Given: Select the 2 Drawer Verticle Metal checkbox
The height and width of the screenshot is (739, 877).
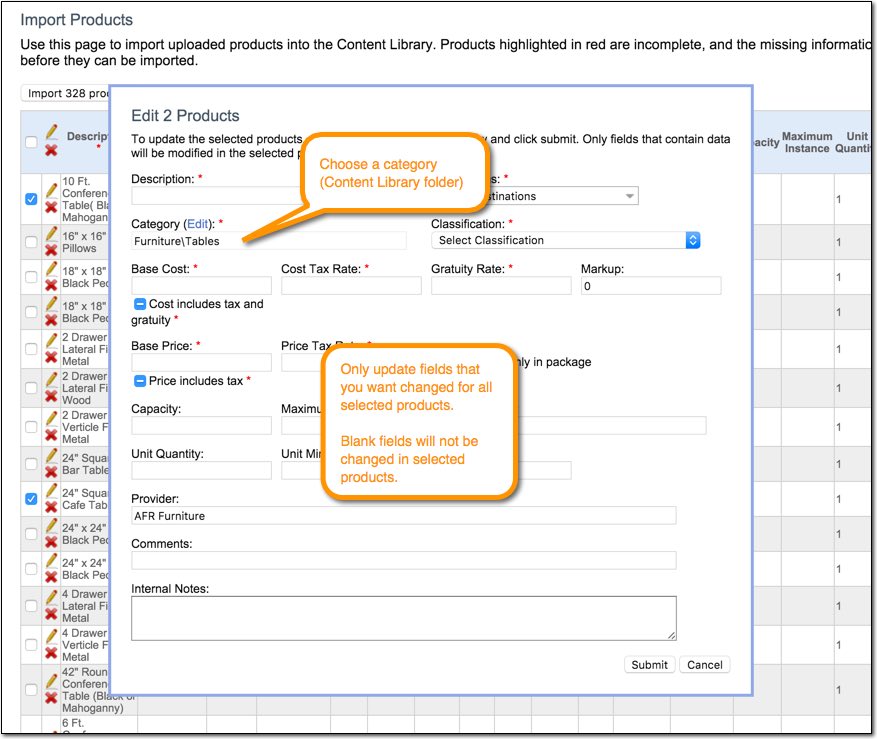Looking at the screenshot, I should (x=31, y=426).
